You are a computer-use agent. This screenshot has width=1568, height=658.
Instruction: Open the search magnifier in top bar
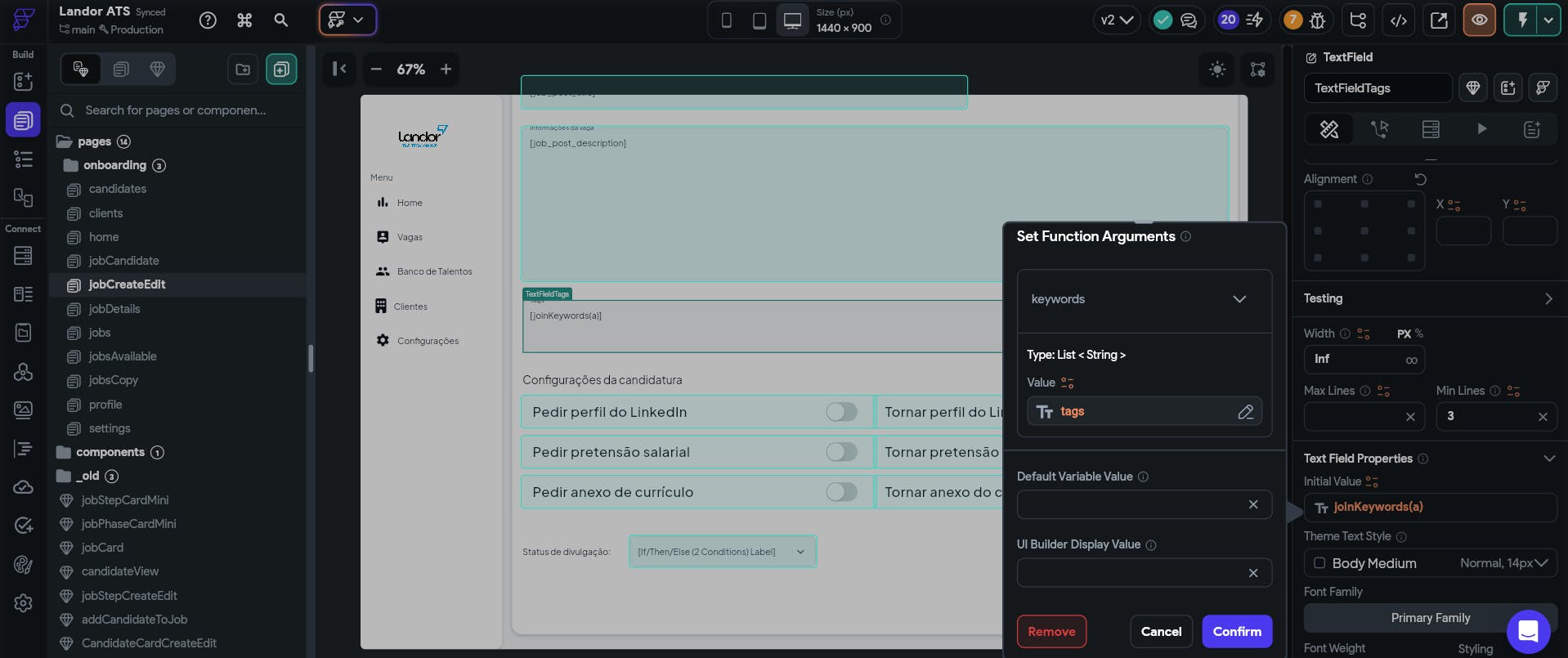click(280, 20)
